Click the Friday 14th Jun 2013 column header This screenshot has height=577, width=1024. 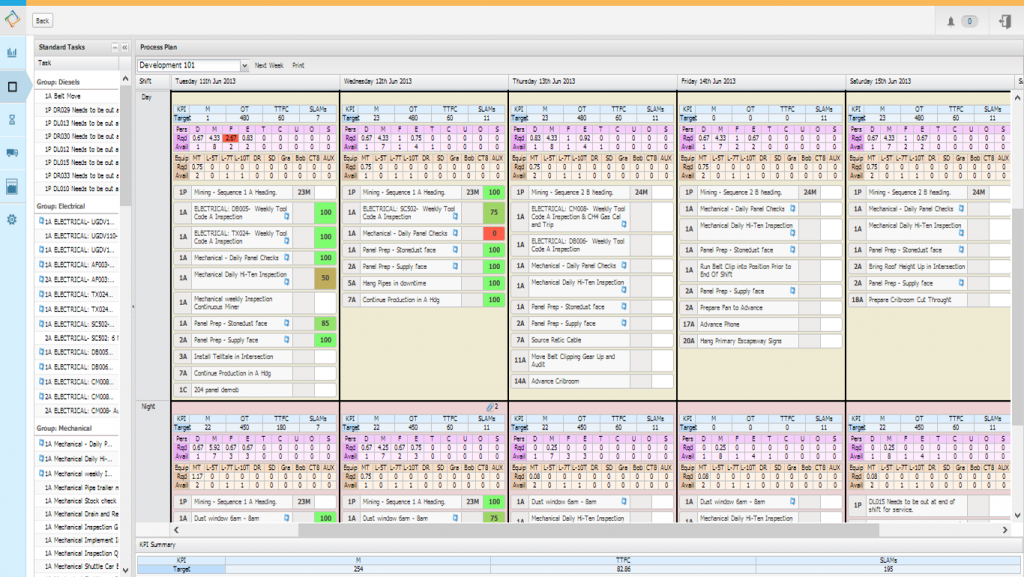coord(761,82)
